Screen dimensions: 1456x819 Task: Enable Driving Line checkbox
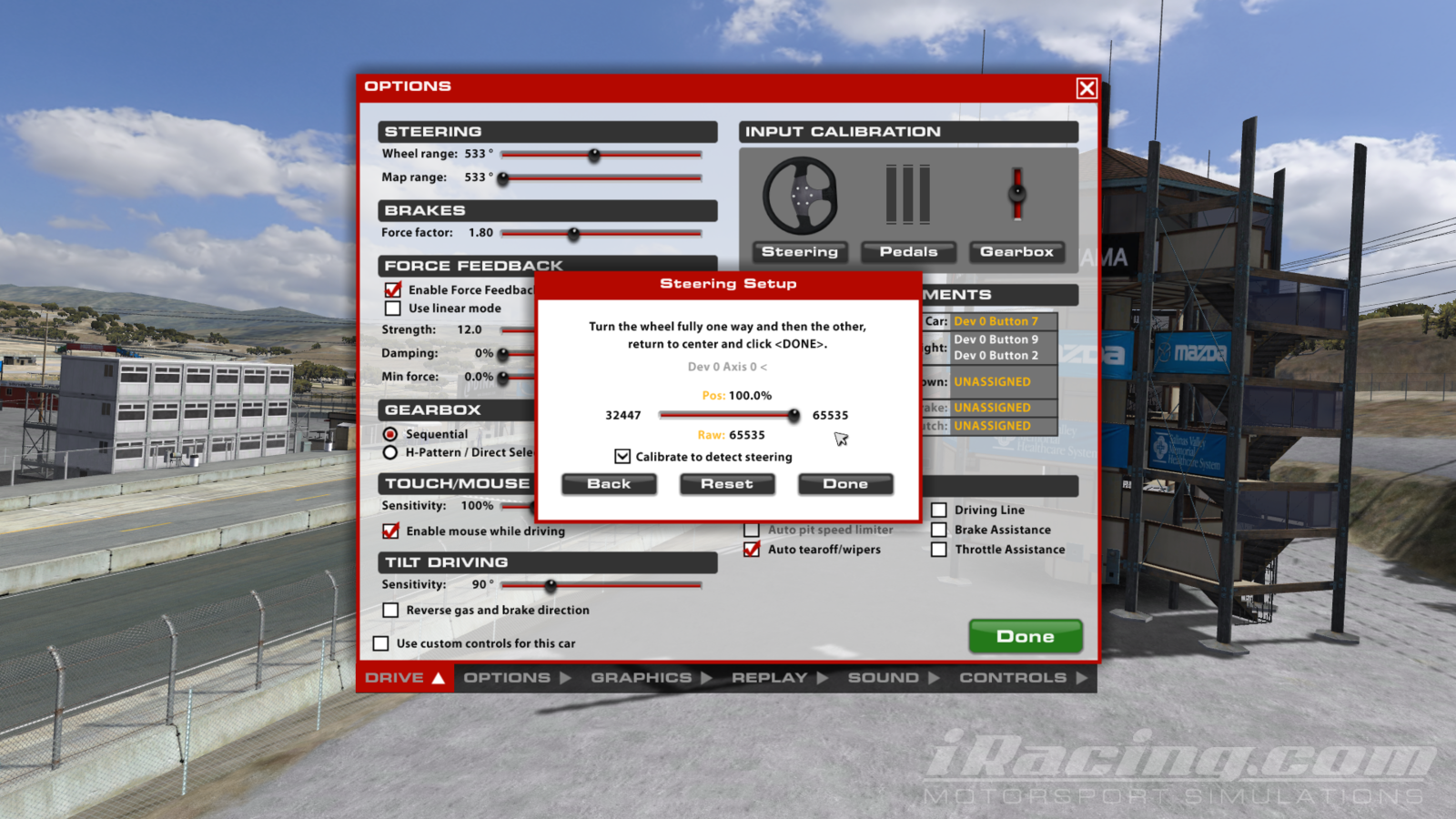pos(939,511)
